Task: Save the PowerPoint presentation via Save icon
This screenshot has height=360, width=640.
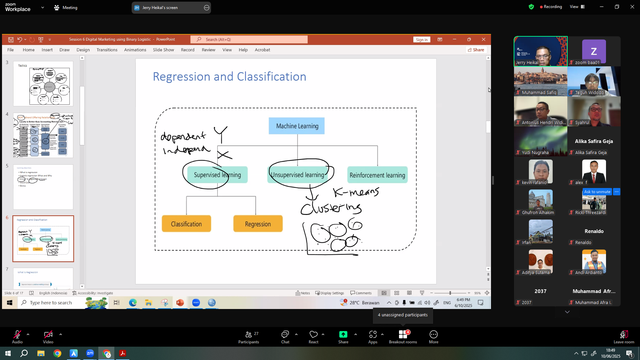Action: click(11, 40)
